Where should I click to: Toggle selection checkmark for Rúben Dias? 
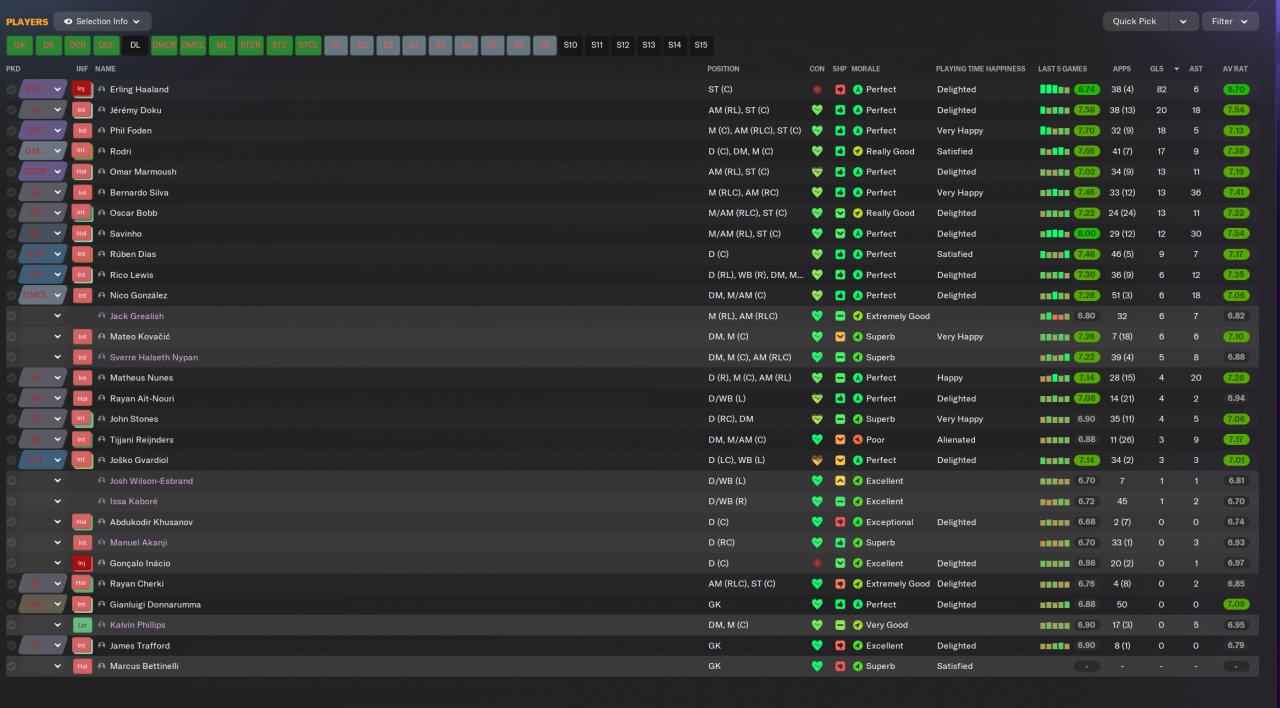point(12,254)
